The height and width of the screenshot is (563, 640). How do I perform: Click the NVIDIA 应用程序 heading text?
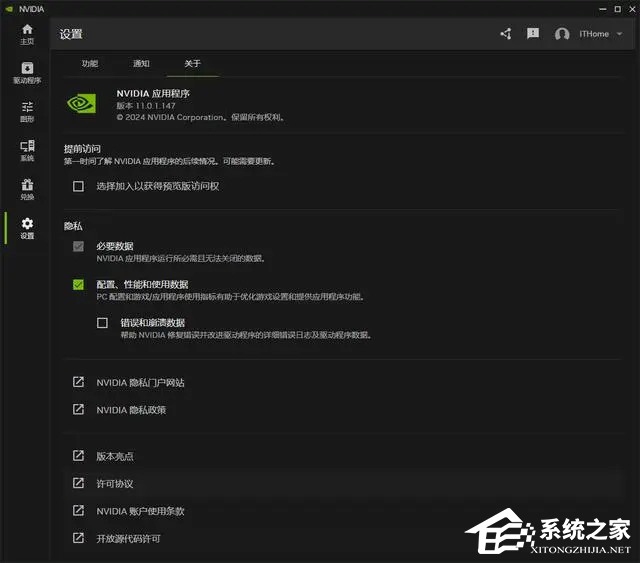(x=153, y=93)
